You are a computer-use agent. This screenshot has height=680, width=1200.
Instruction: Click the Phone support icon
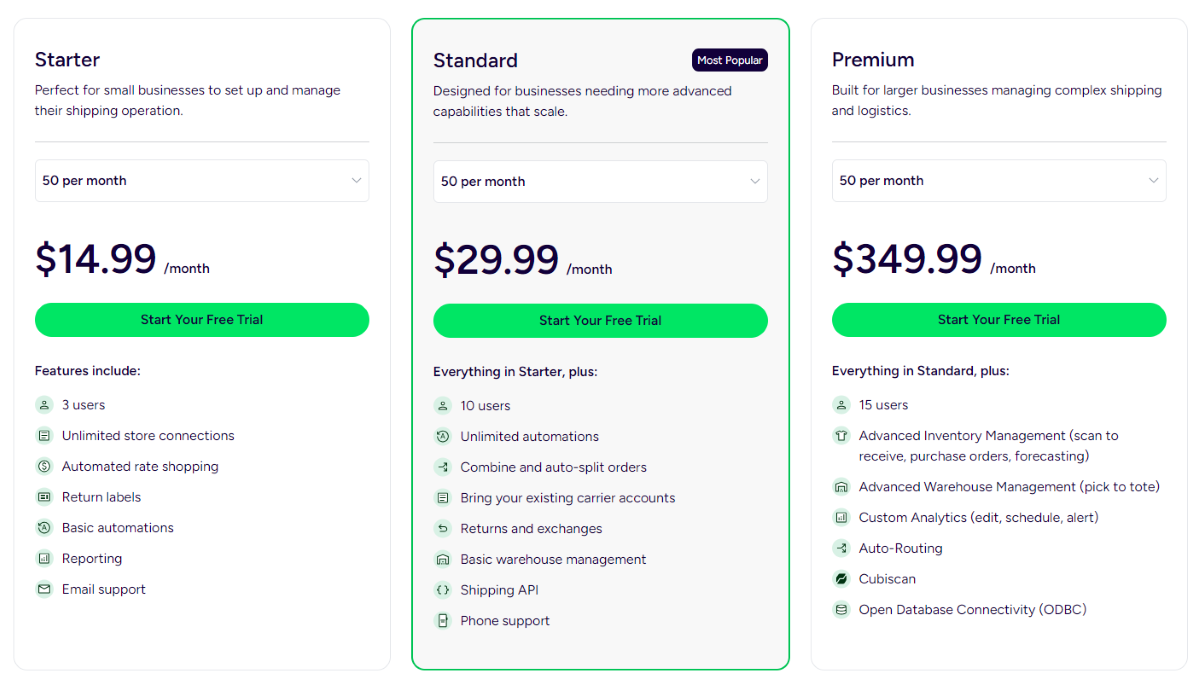[x=443, y=621]
